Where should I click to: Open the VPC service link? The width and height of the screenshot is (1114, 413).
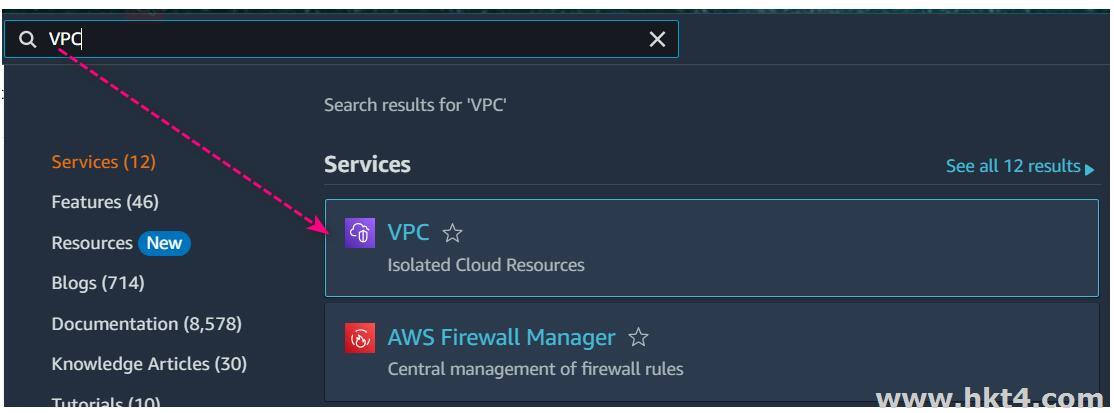(x=408, y=233)
